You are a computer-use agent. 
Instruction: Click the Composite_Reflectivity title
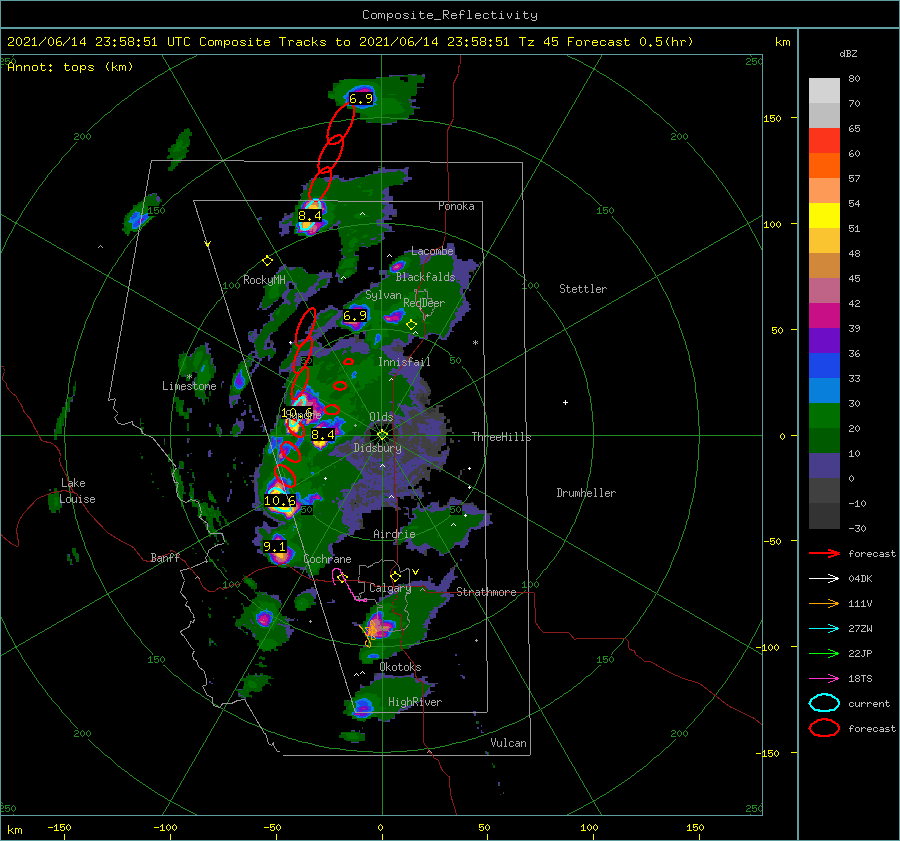click(450, 15)
